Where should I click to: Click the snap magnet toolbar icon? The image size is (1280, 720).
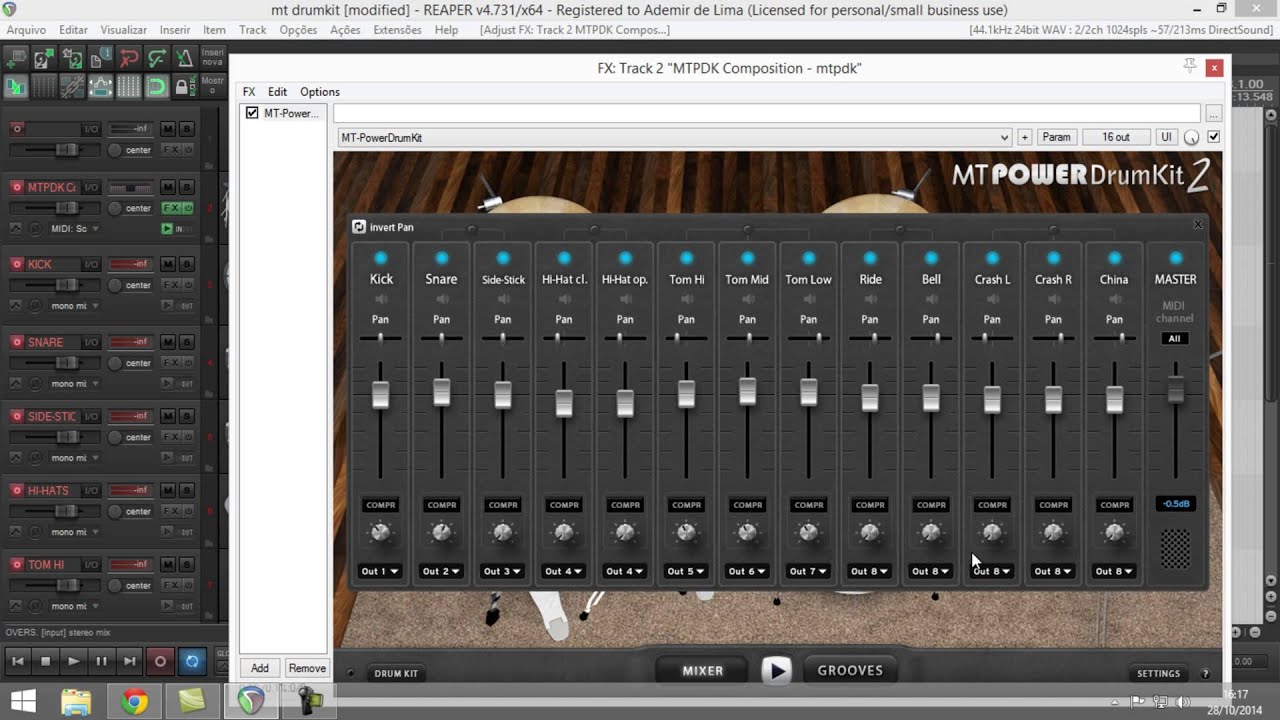156,86
